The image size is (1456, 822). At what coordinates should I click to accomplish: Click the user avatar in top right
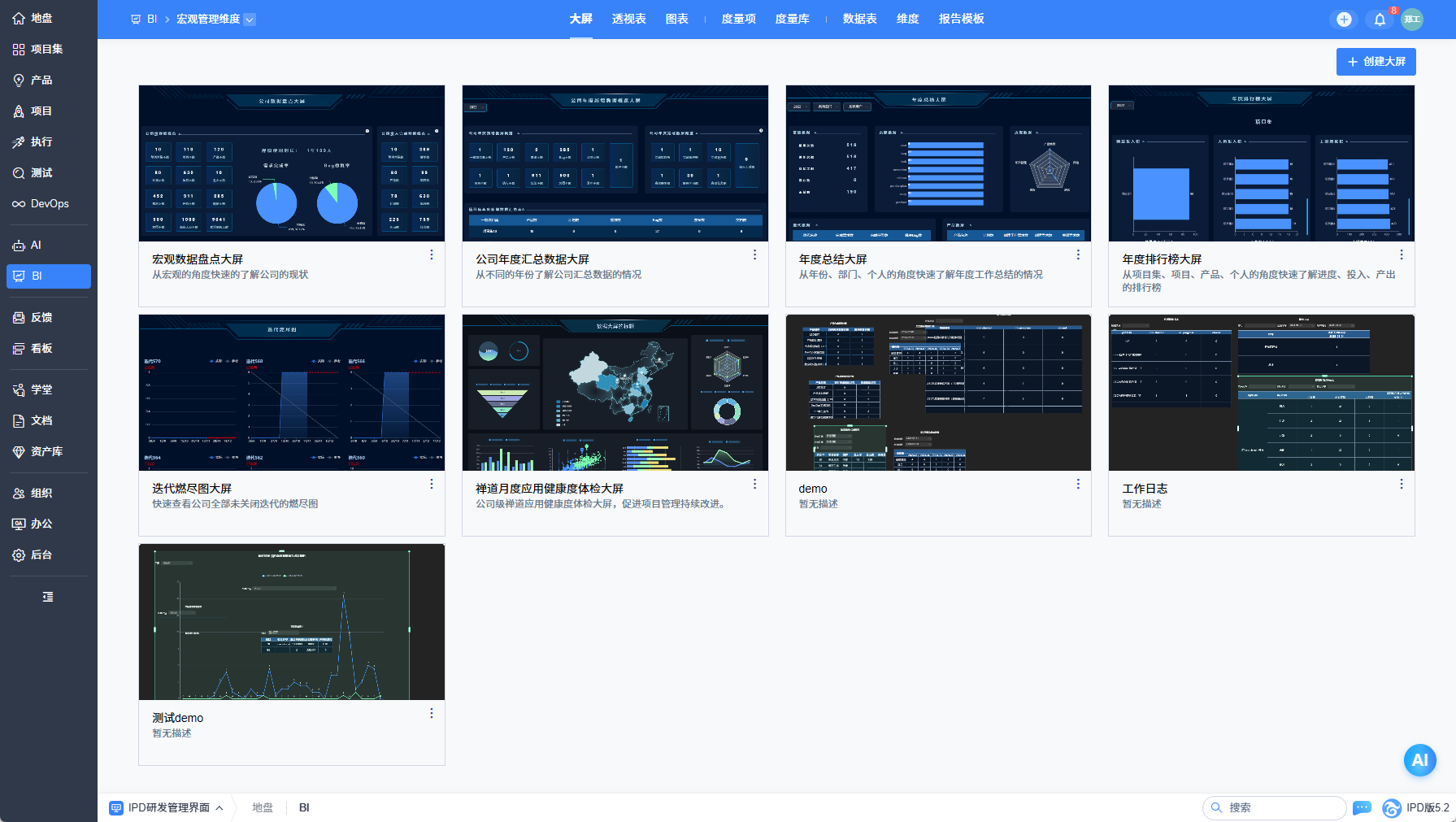coord(1412,20)
